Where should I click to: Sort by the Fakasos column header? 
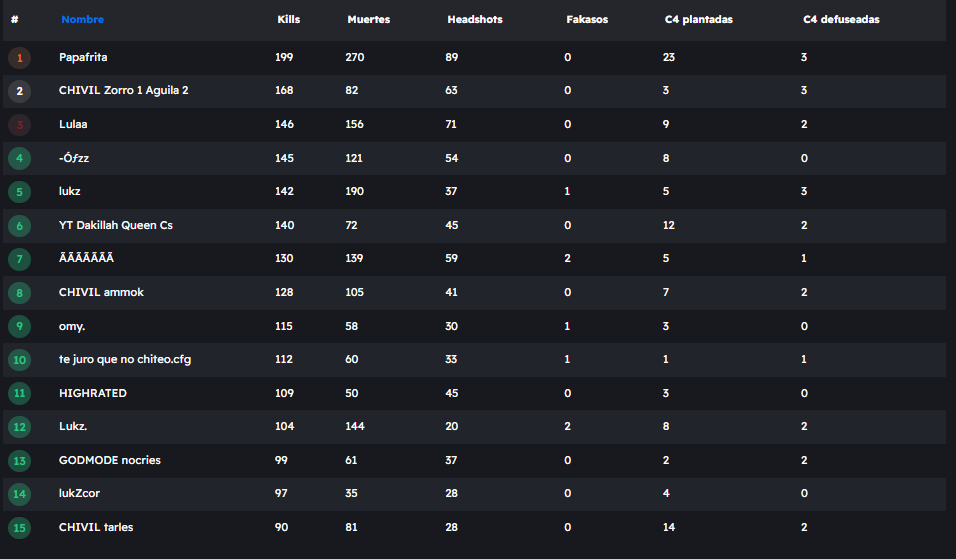pyautogui.click(x=585, y=20)
